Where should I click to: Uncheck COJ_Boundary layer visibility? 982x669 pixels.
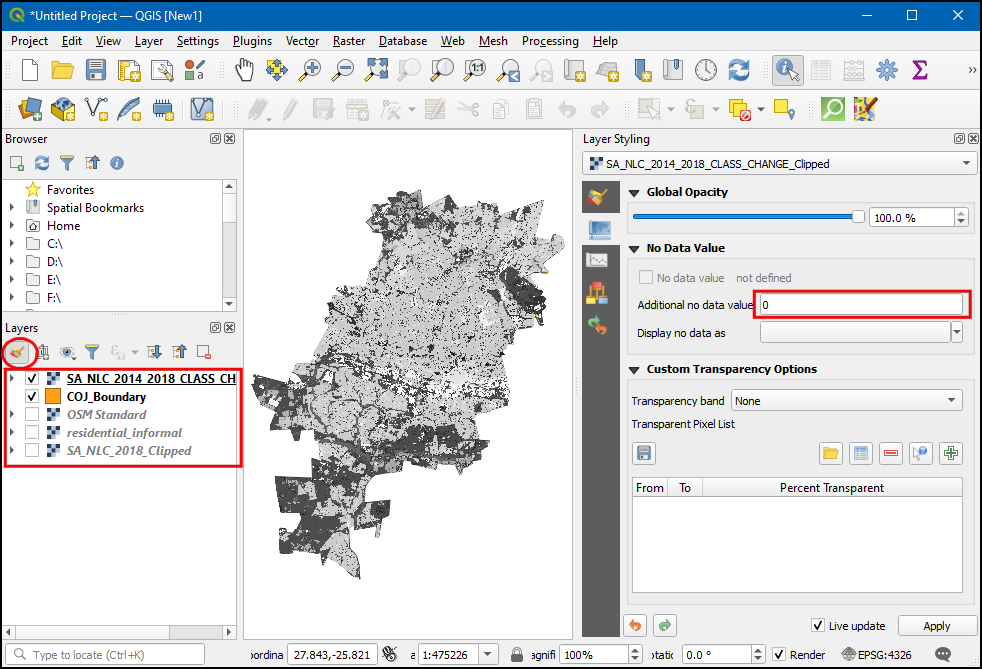point(32,397)
